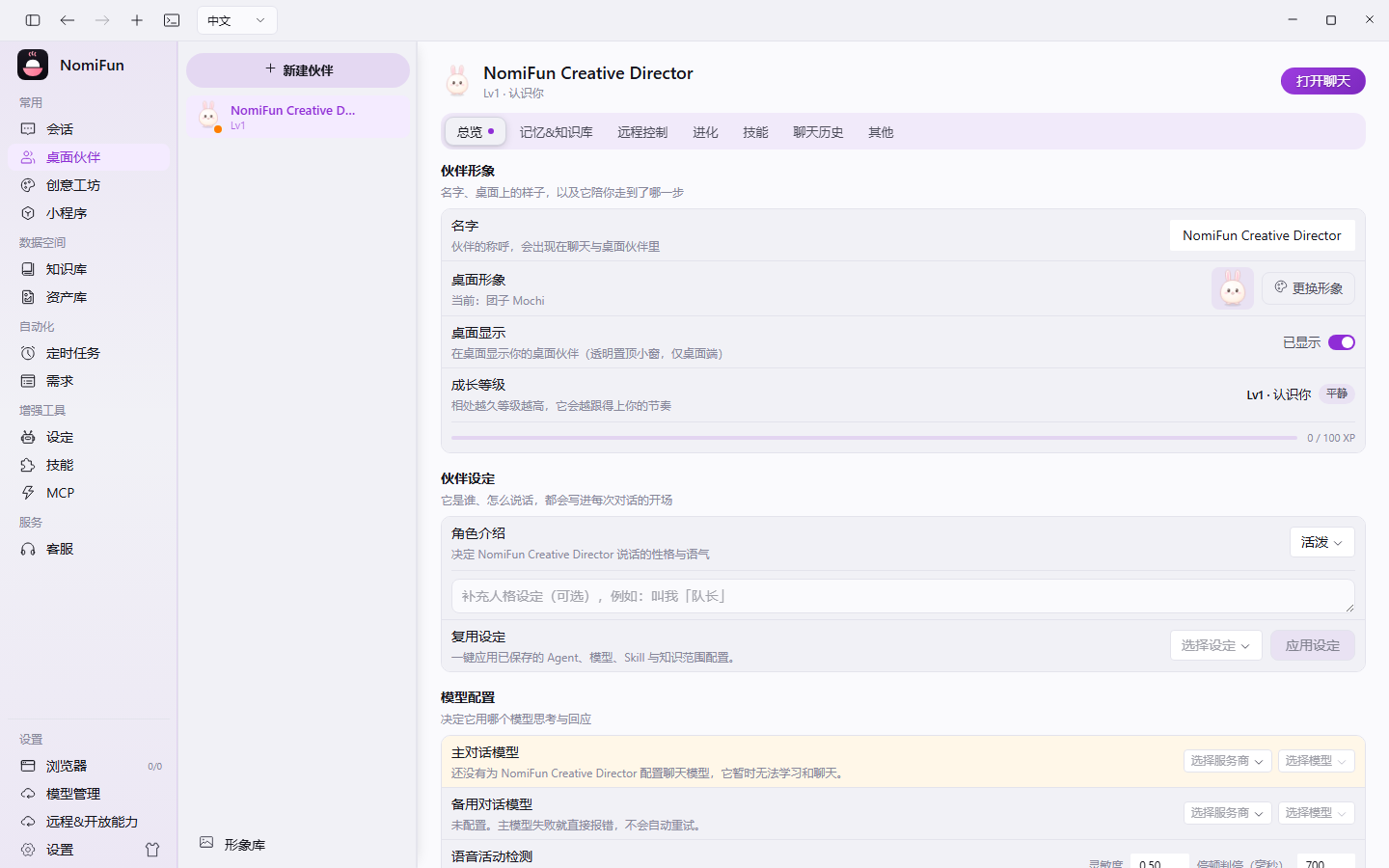Open 备用对话模型 选择模型 dropdown

point(1316,813)
